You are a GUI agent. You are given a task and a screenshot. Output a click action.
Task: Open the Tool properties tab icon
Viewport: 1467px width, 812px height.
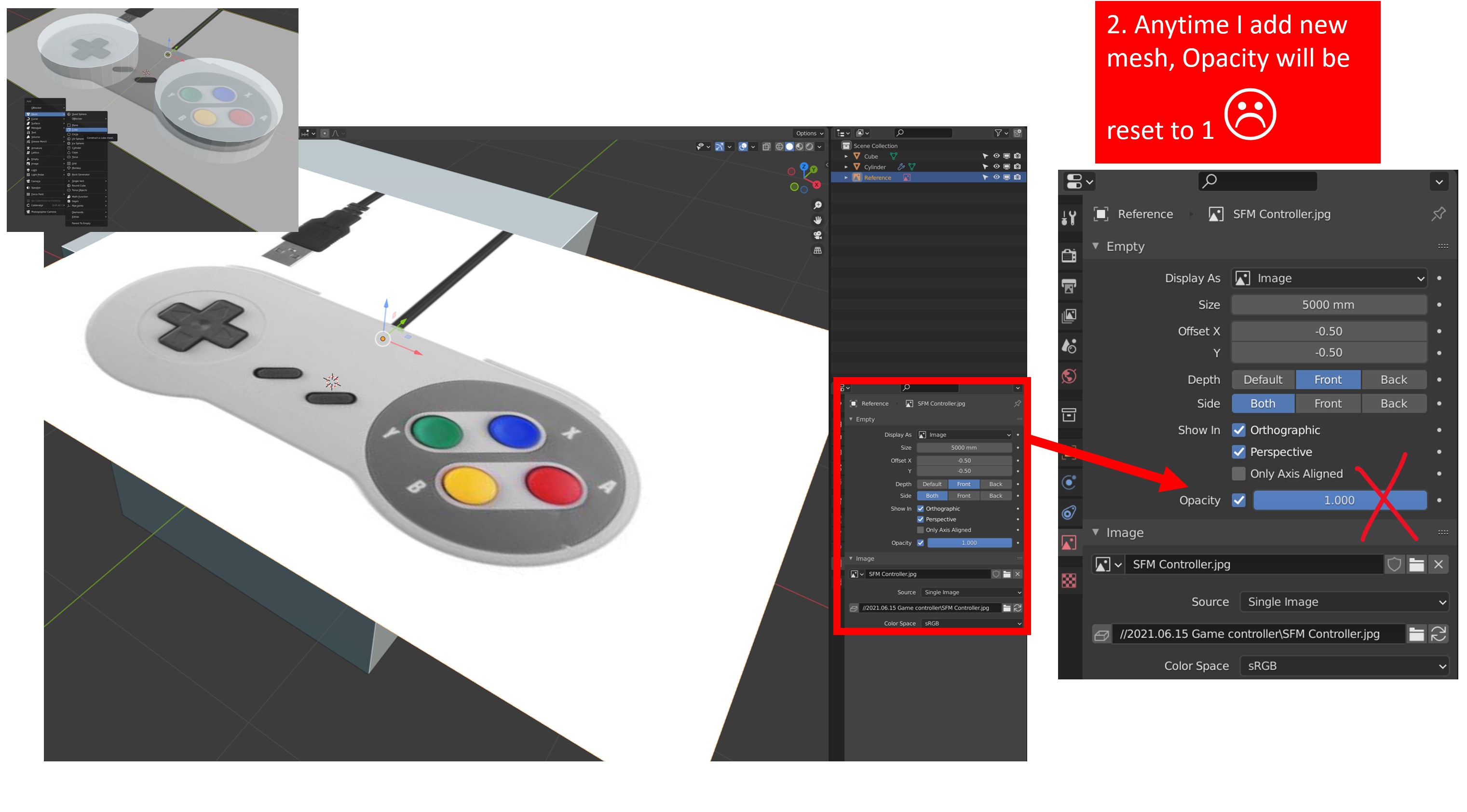1069,217
